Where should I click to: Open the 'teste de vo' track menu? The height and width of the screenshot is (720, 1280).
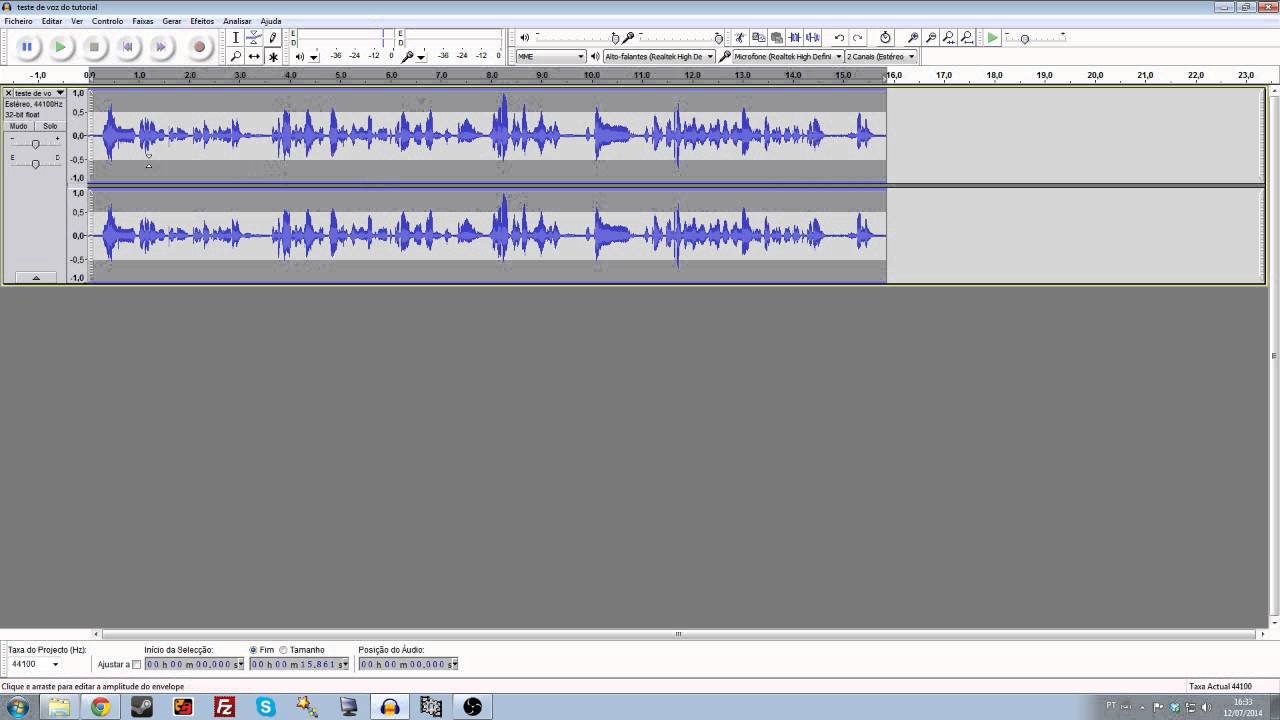tap(39, 93)
